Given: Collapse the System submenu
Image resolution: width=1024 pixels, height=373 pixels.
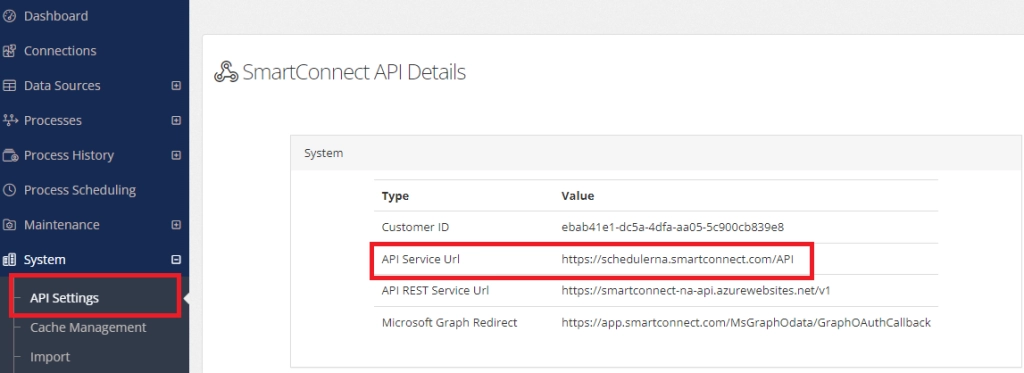Looking at the screenshot, I should coord(176,260).
